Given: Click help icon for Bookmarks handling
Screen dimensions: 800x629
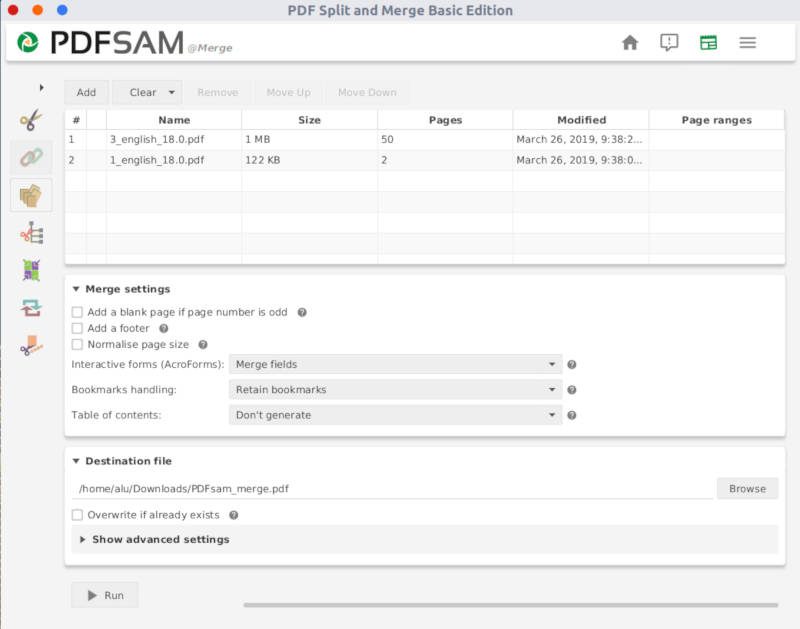Looking at the screenshot, I should 572,390.
